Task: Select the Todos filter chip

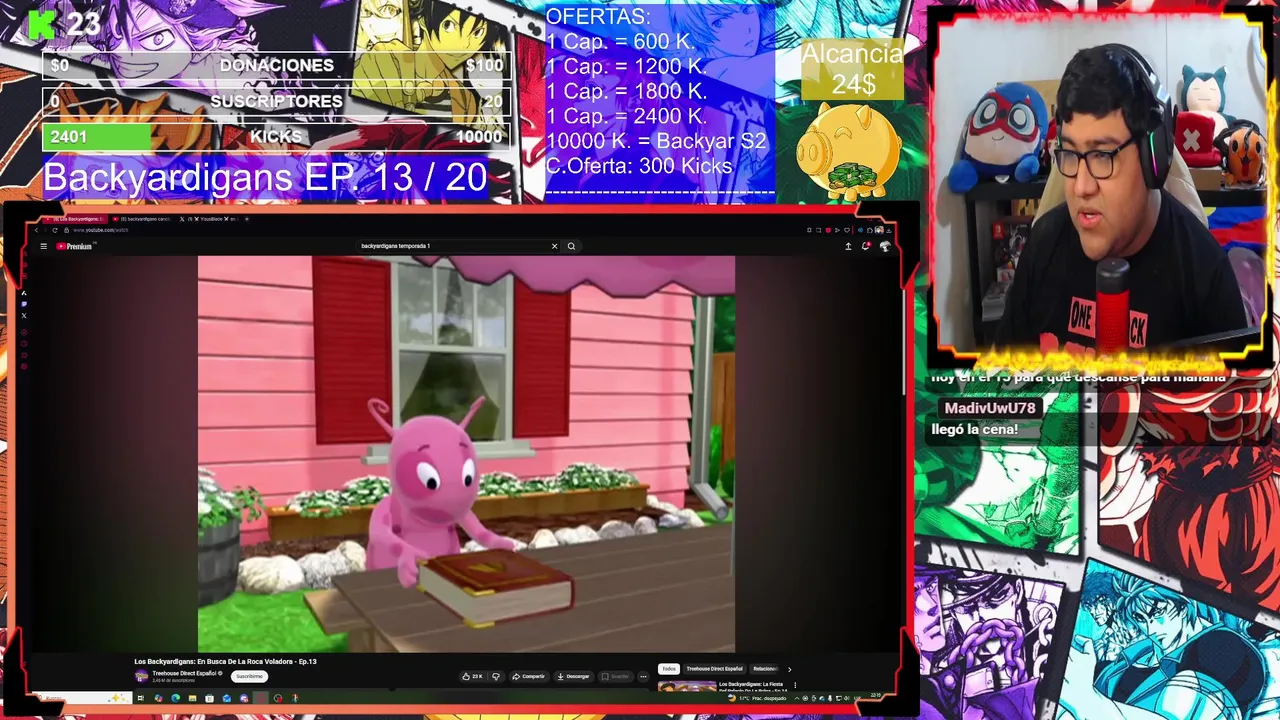Action: [x=669, y=669]
